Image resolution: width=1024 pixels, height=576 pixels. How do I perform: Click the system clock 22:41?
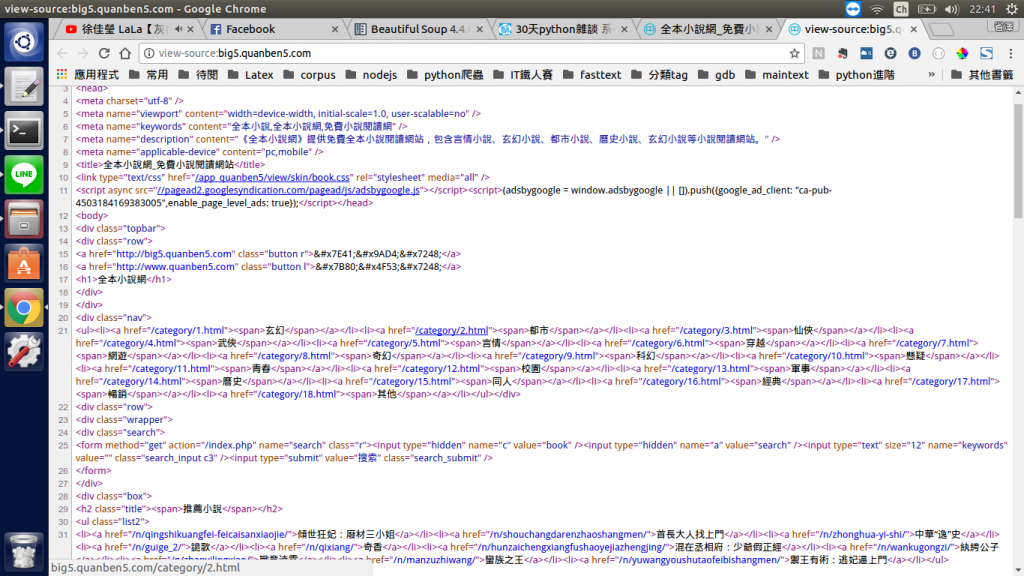[982, 9]
